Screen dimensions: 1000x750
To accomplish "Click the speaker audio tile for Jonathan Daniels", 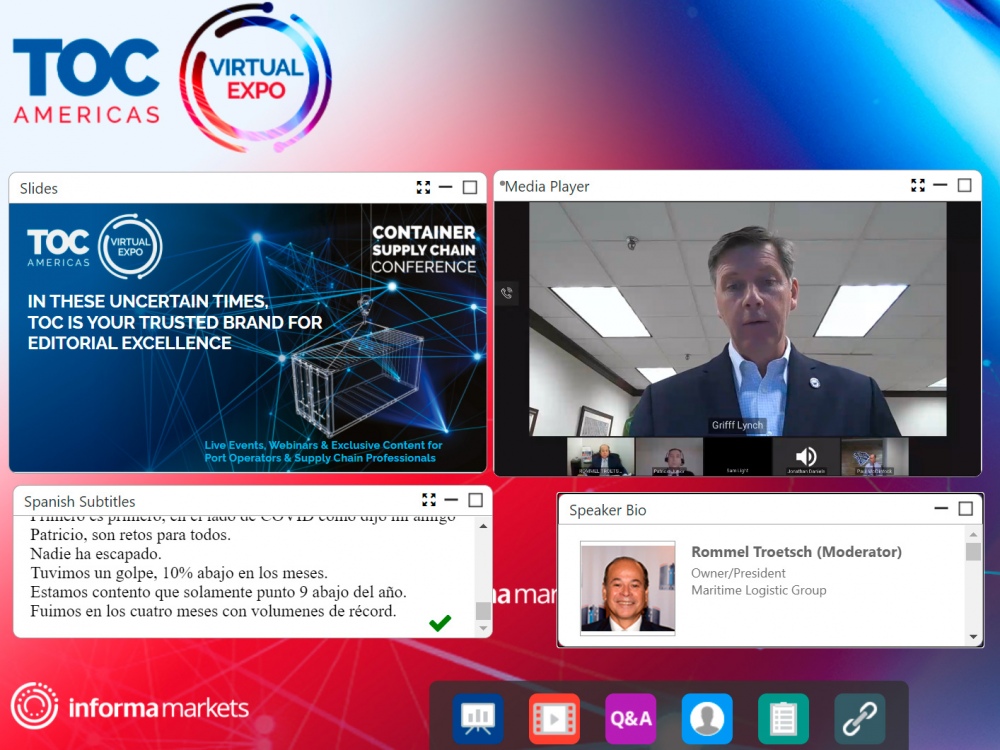I will tap(806, 457).
